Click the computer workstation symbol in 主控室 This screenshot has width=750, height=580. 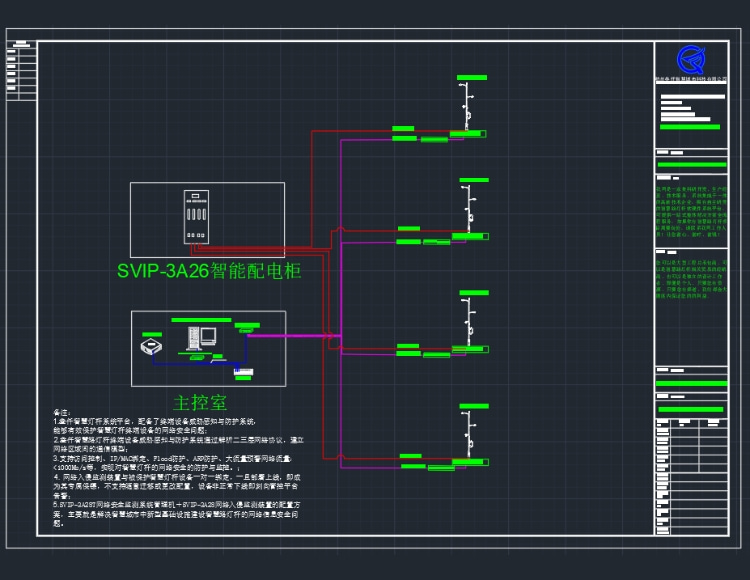(201, 338)
